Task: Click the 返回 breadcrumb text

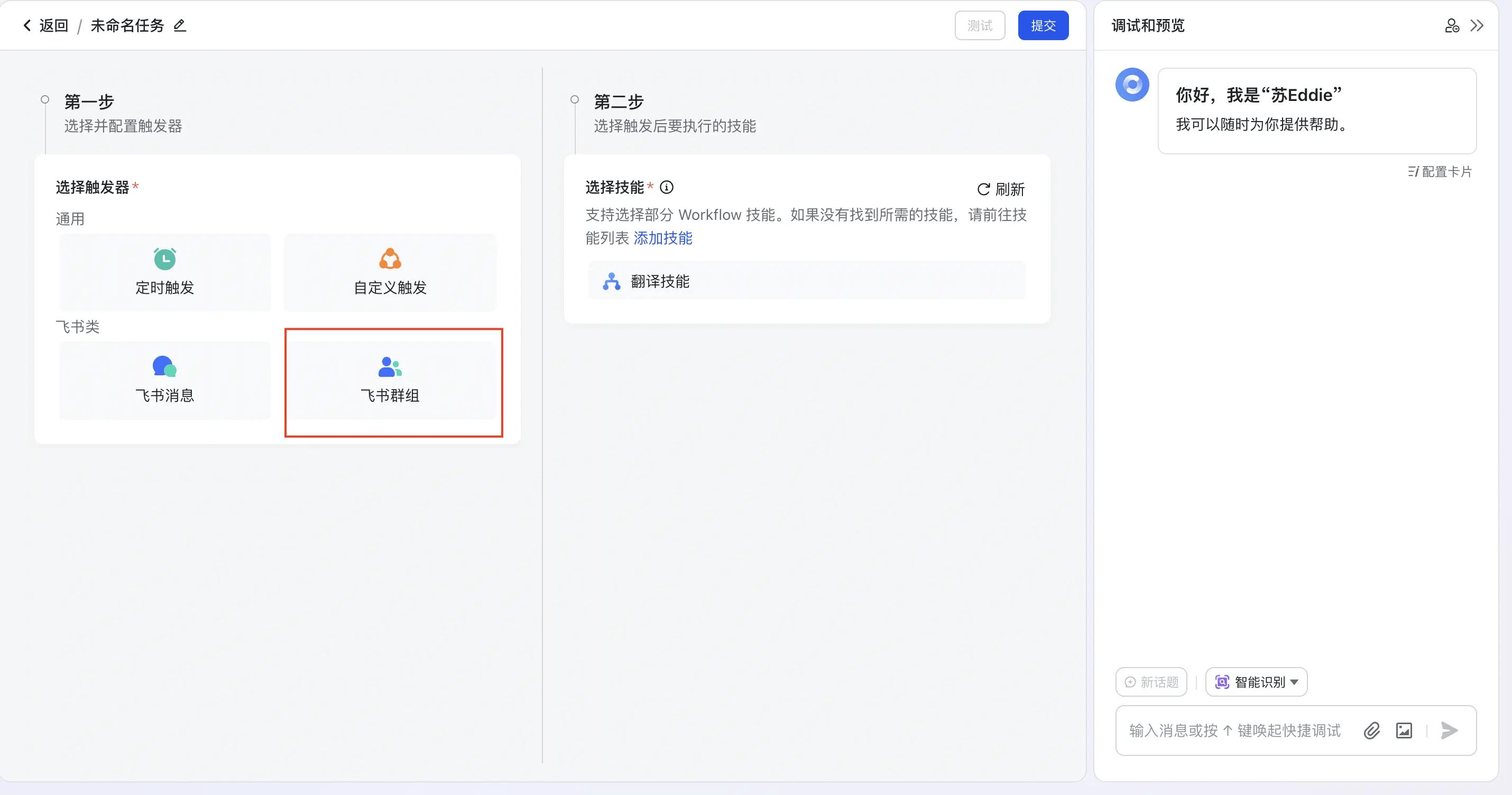Action: [x=54, y=25]
